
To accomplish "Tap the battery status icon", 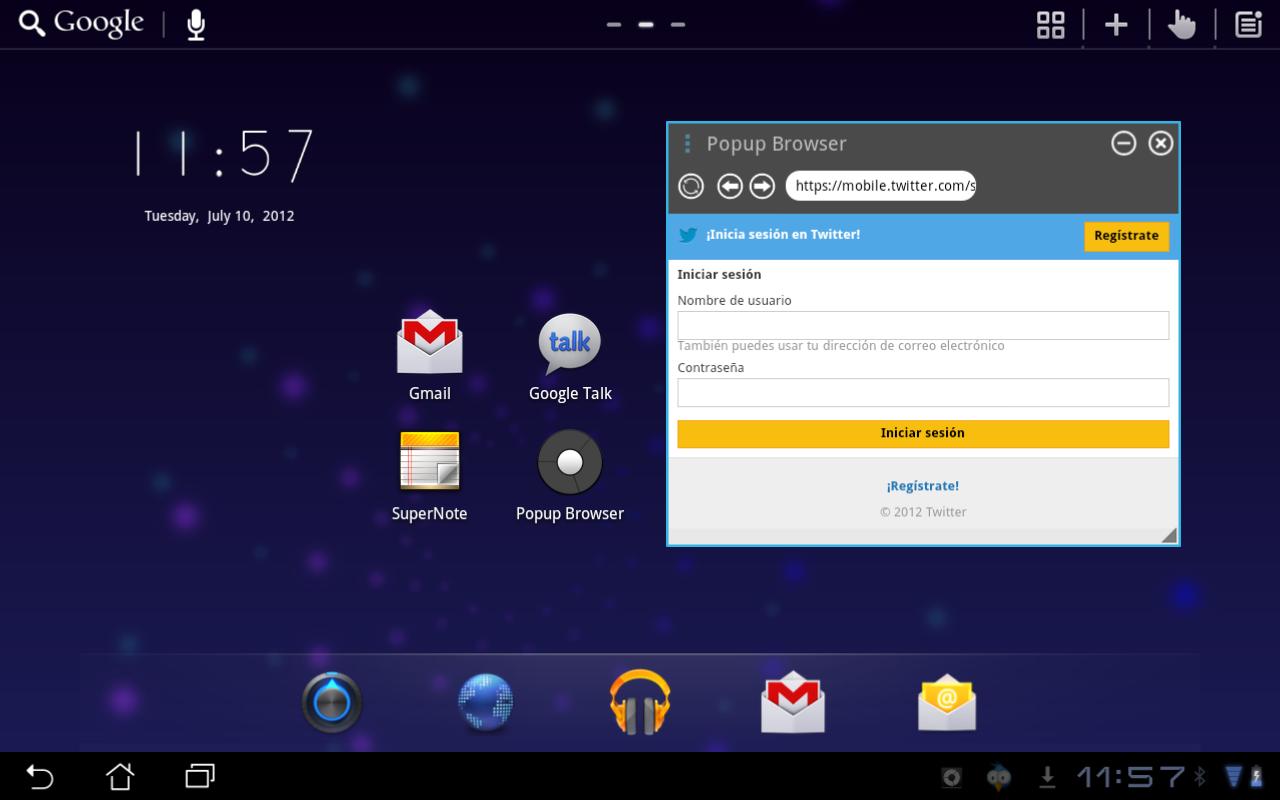I will (x=1256, y=777).
